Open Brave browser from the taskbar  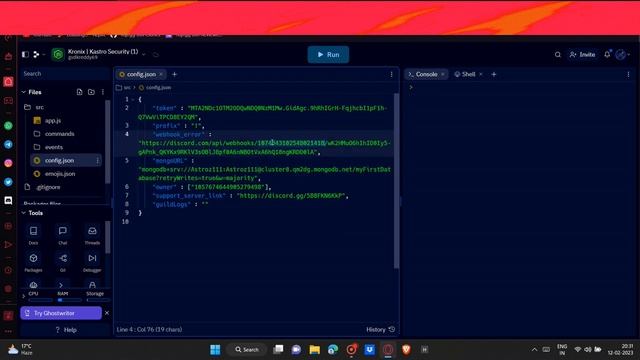(406, 349)
